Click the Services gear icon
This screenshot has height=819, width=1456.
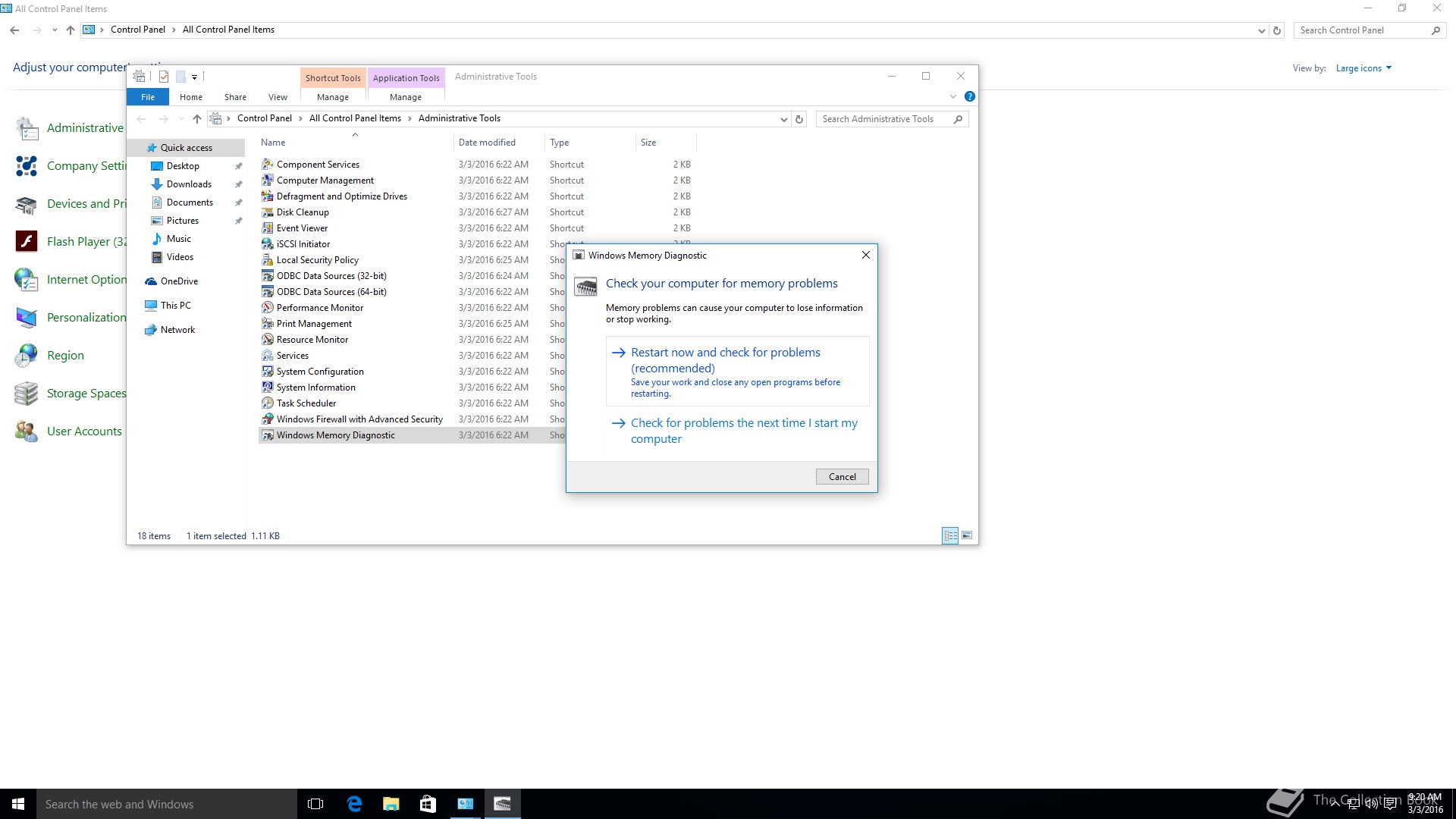267,356
